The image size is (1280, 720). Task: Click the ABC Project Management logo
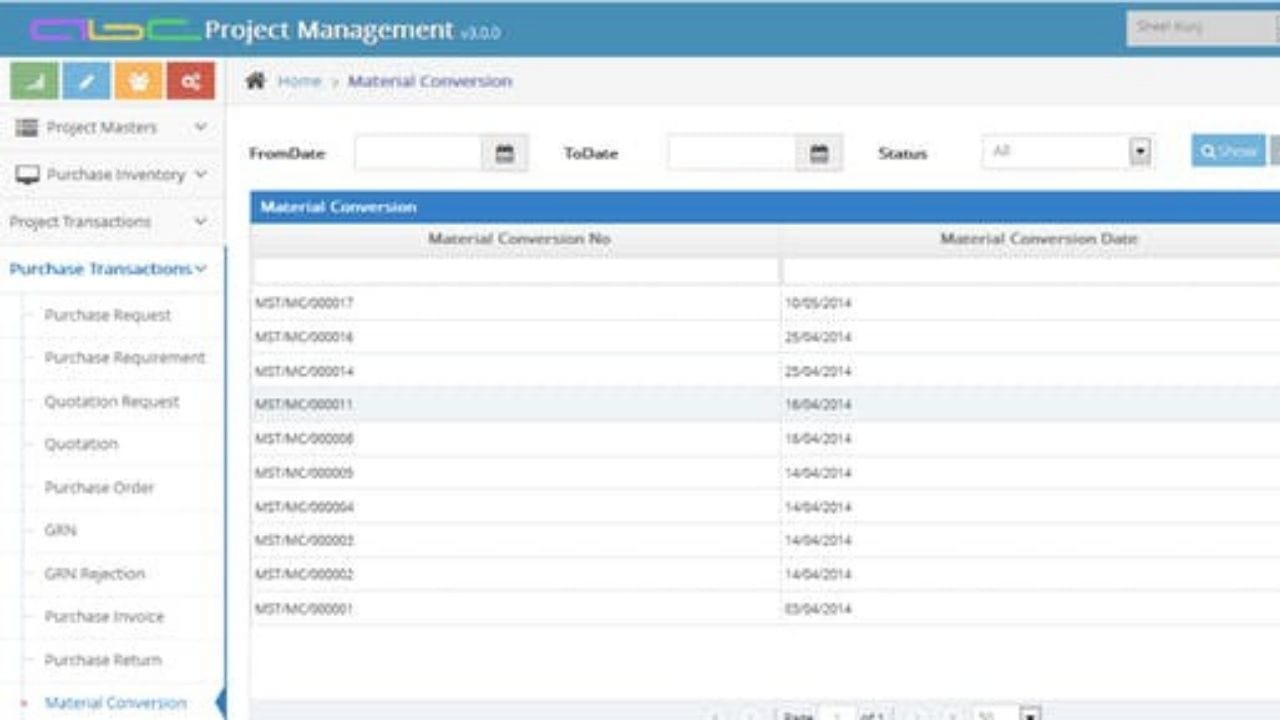tap(265, 30)
